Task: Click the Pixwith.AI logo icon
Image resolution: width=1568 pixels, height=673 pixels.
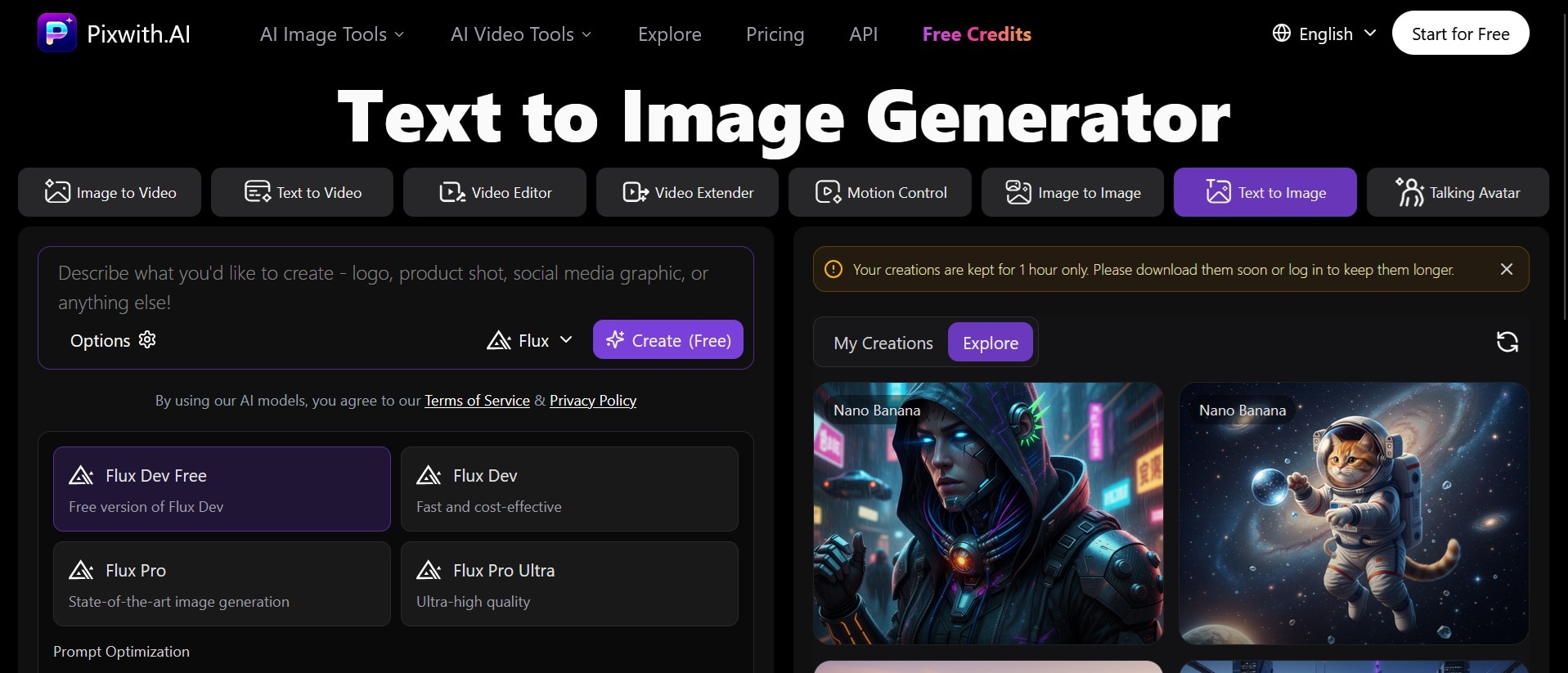Action: (x=57, y=33)
